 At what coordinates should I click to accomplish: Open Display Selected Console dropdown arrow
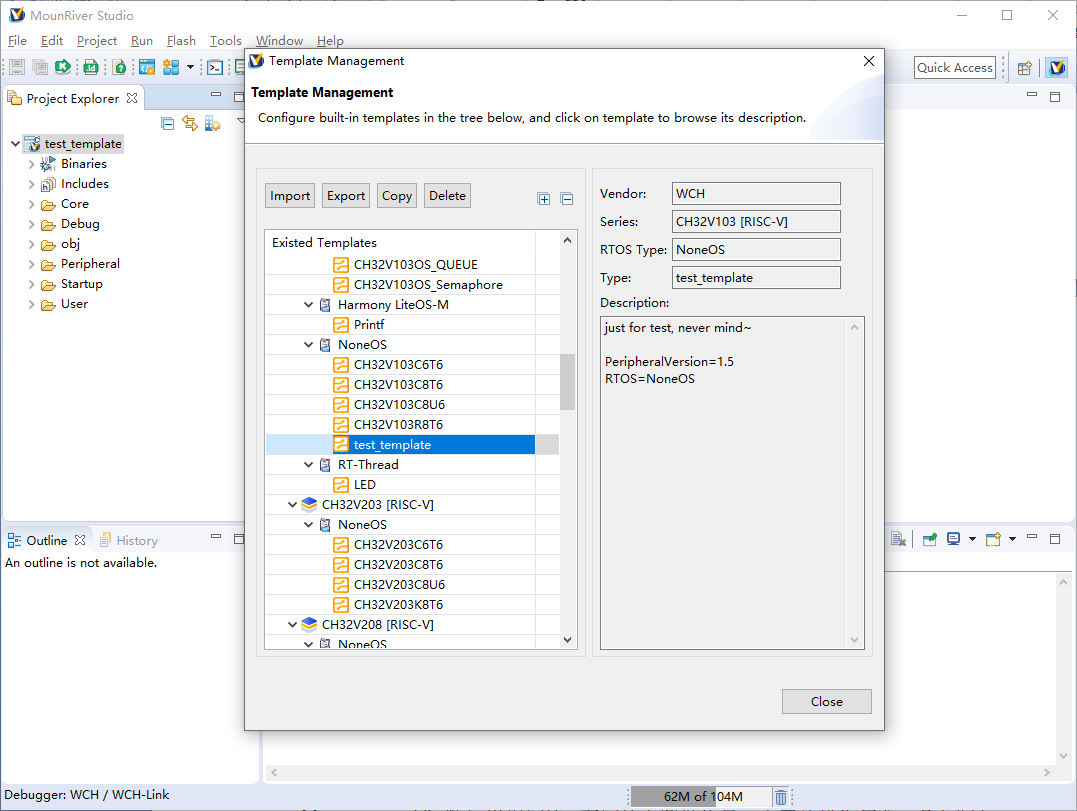pos(972,539)
